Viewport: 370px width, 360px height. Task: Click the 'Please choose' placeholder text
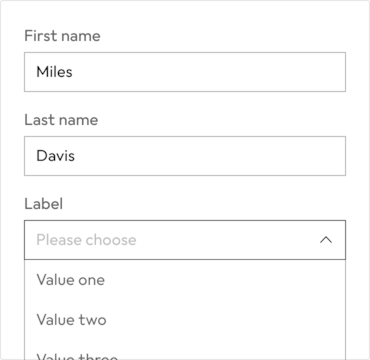(x=86, y=240)
